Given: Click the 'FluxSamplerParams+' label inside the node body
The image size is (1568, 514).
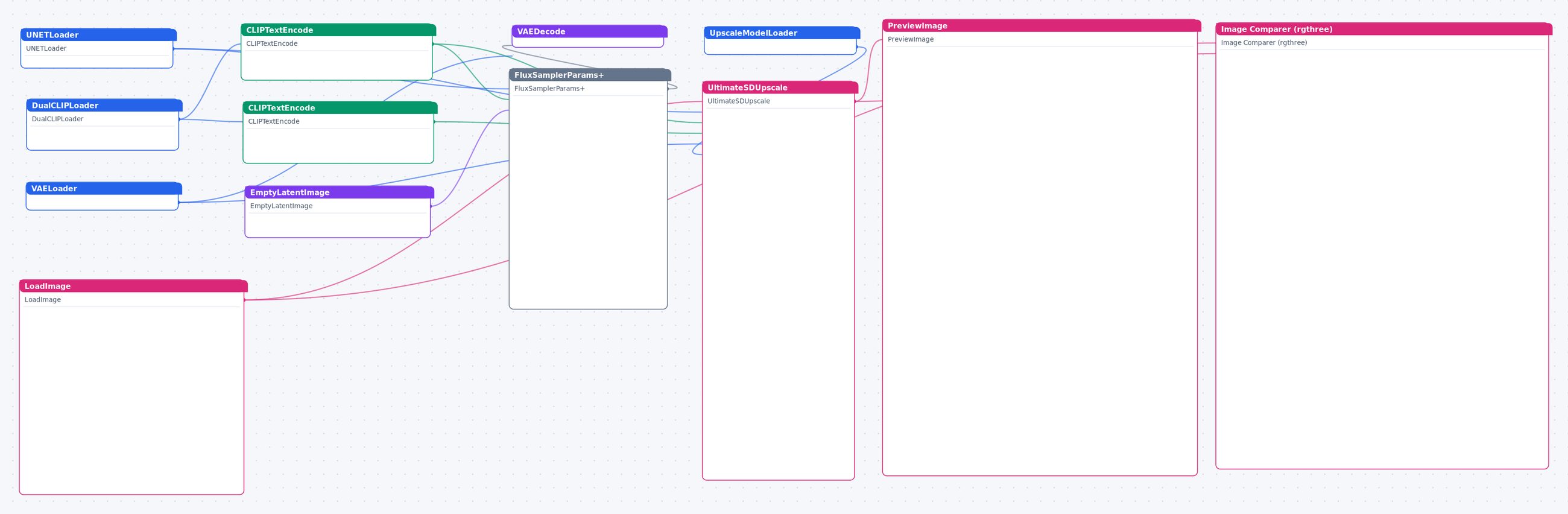Looking at the screenshot, I should (549, 89).
